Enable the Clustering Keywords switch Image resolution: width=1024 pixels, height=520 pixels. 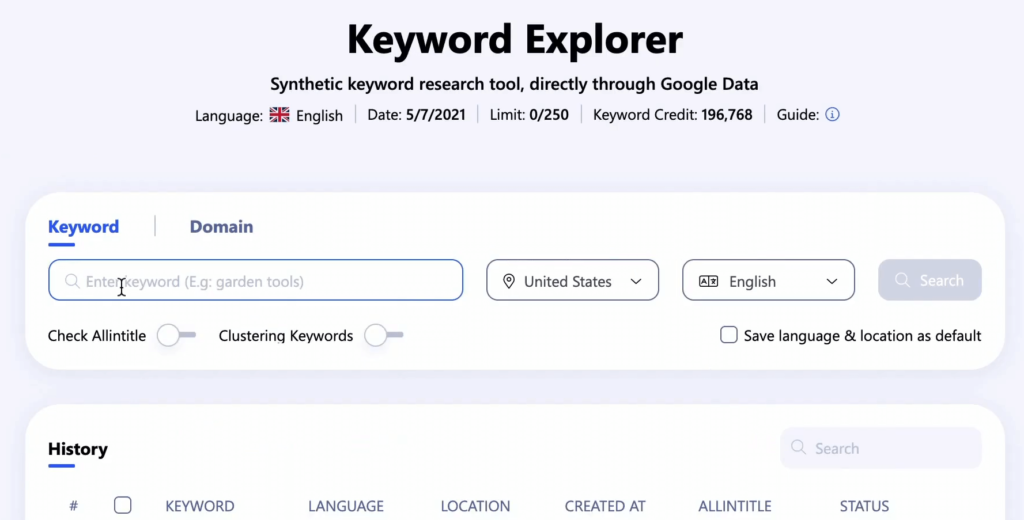pos(384,335)
